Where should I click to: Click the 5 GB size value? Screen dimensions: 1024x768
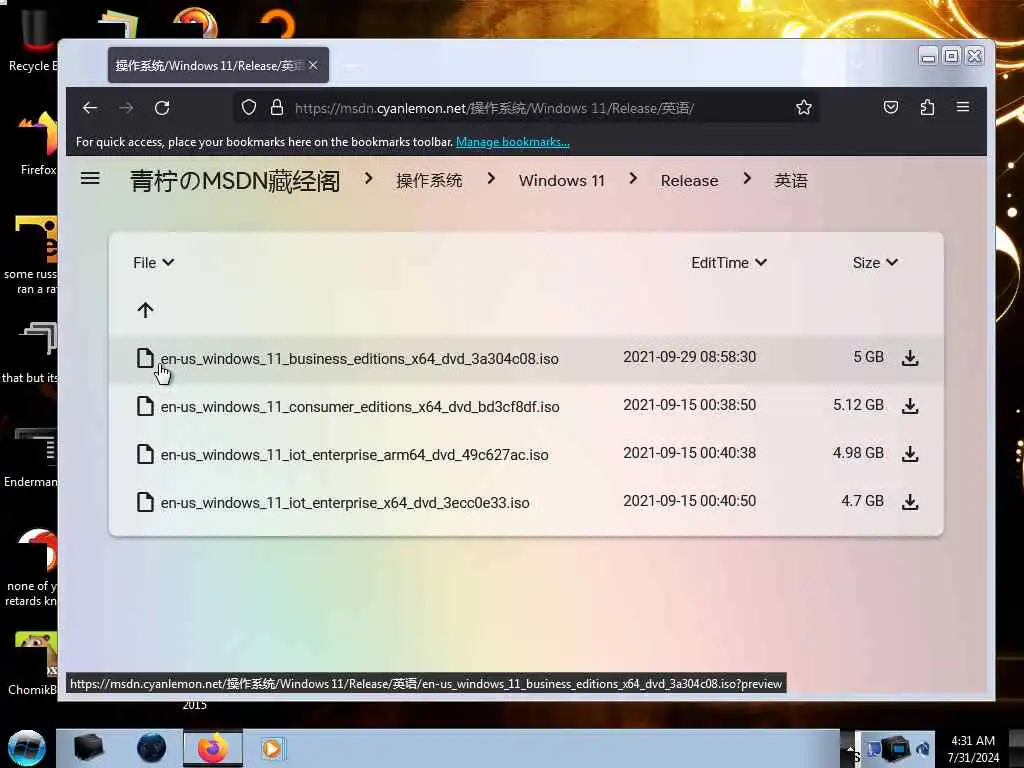click(x=869, y=357)
